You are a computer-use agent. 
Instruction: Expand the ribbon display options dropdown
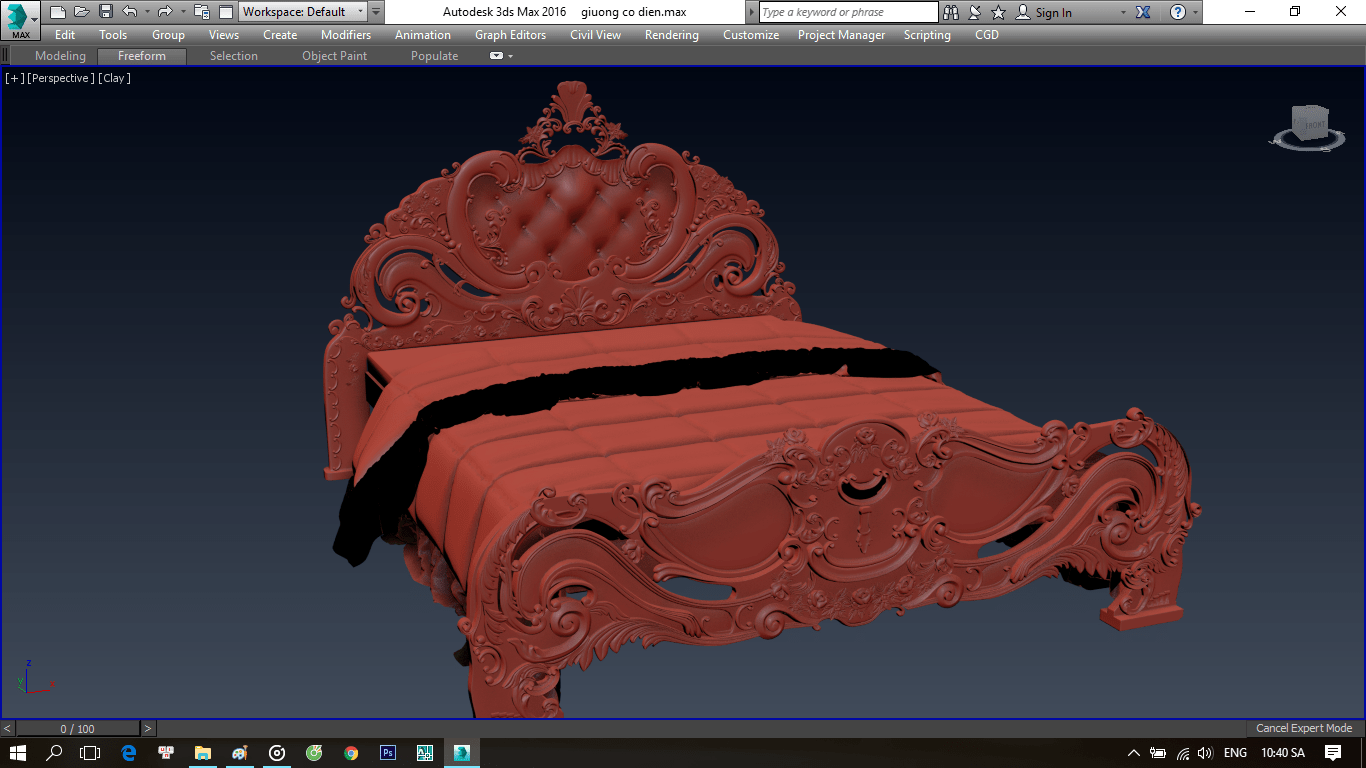510,56
